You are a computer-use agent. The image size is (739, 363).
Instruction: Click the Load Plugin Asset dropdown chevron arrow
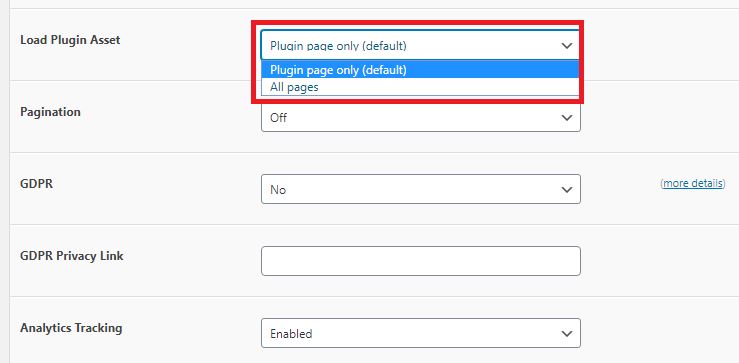coord(567,46)
